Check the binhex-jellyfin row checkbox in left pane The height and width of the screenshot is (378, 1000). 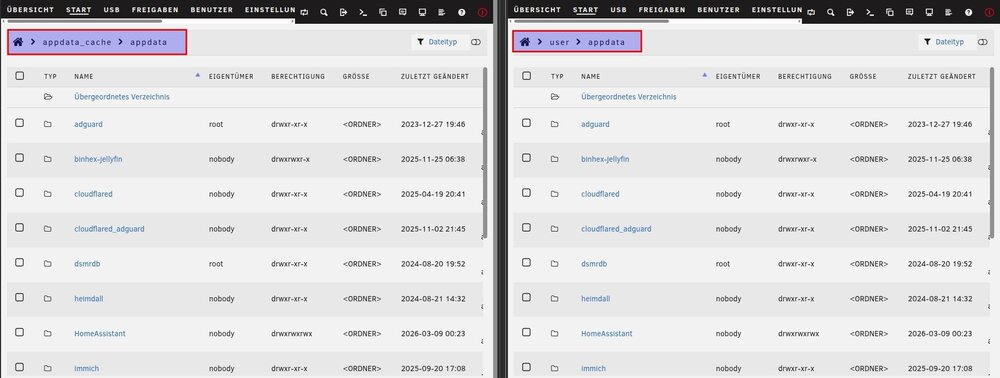[x=20, y=157]
